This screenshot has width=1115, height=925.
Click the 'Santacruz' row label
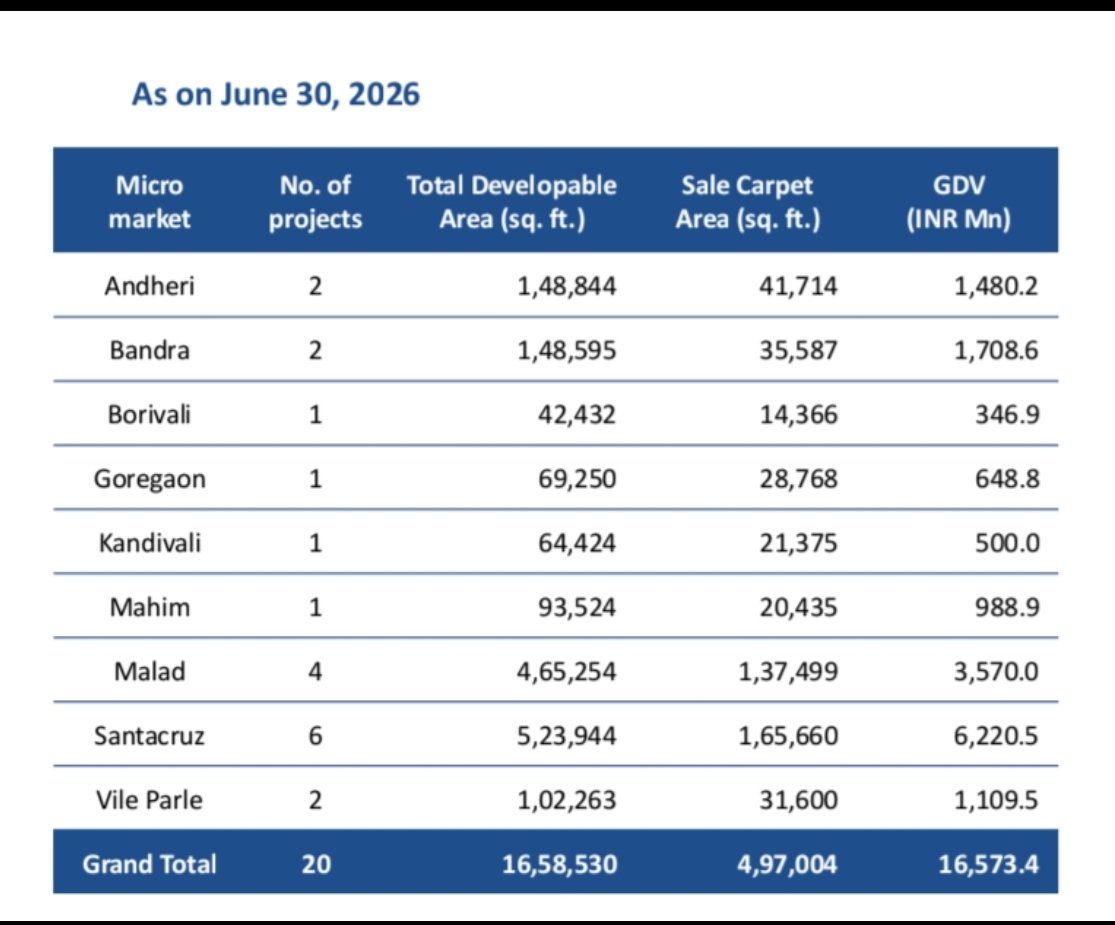point(149,736)
